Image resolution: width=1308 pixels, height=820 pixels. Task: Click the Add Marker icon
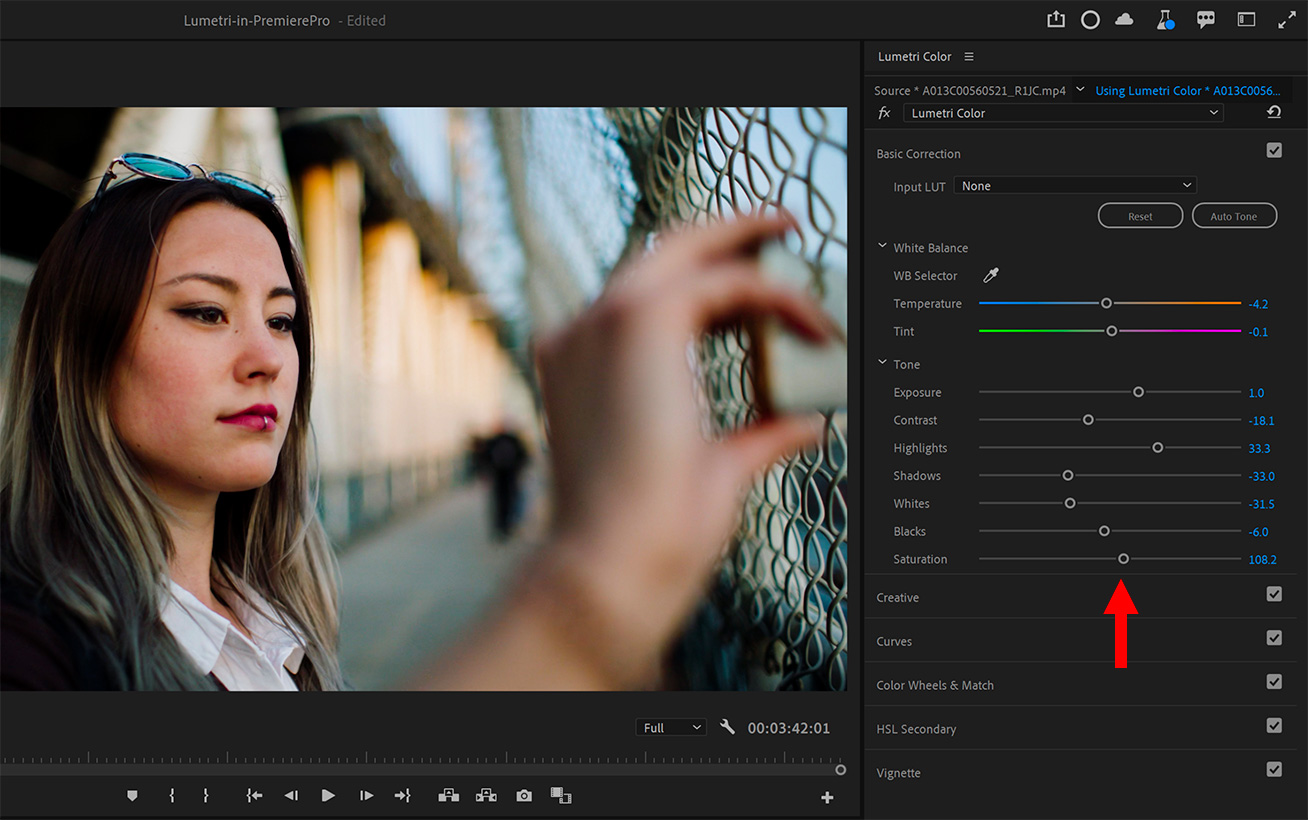(x=132, y=796)
